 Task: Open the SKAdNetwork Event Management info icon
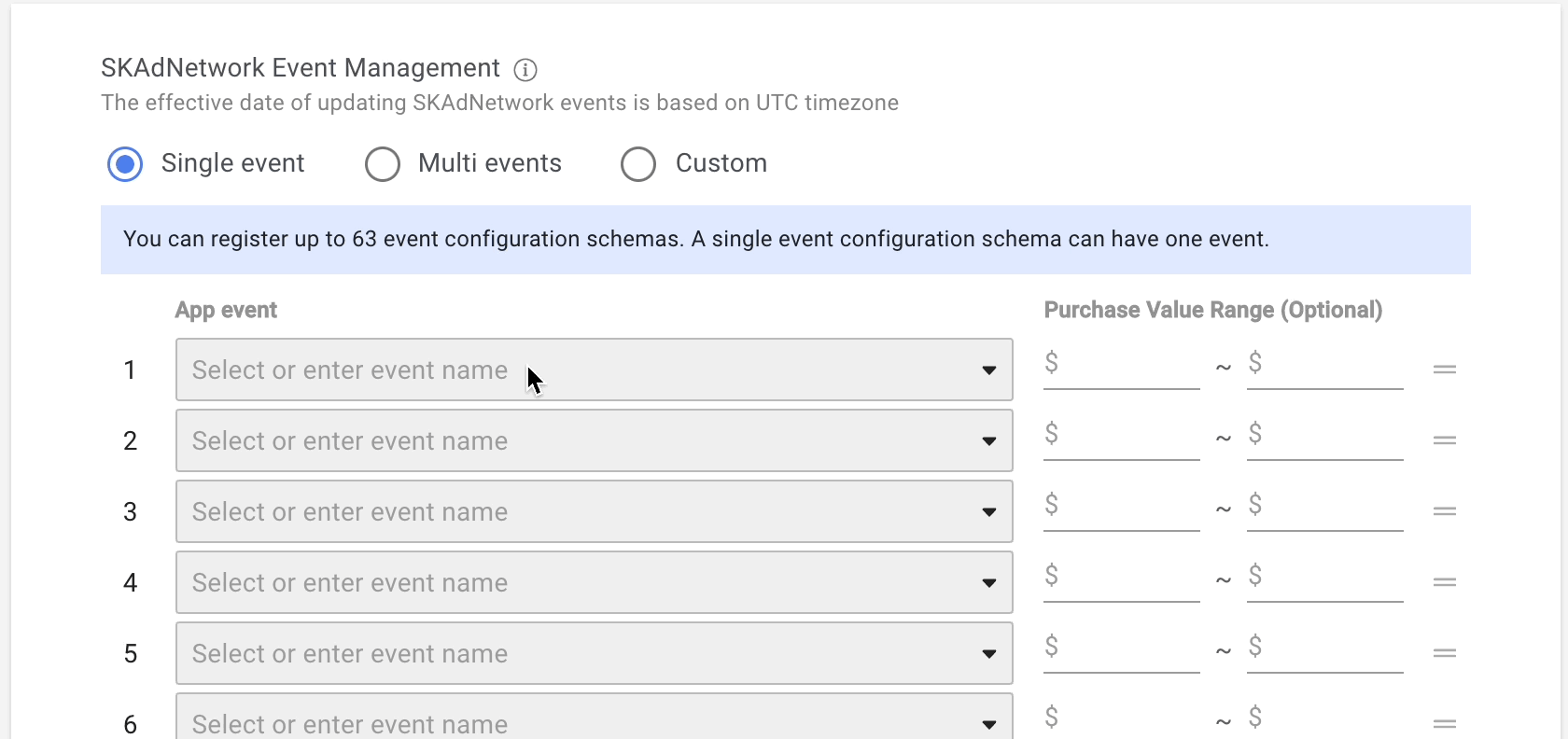pos(525,69)
